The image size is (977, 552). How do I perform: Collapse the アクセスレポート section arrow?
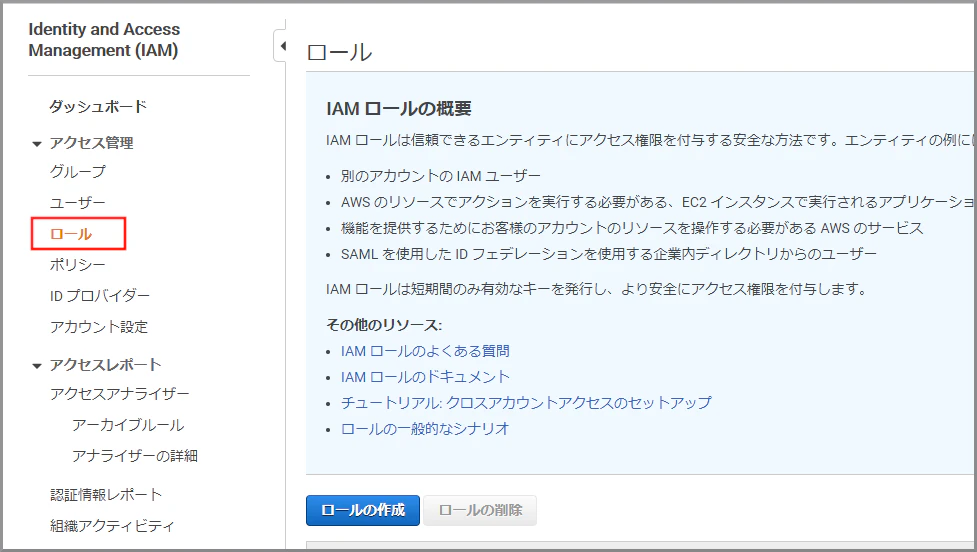click(x=37, y=366)
